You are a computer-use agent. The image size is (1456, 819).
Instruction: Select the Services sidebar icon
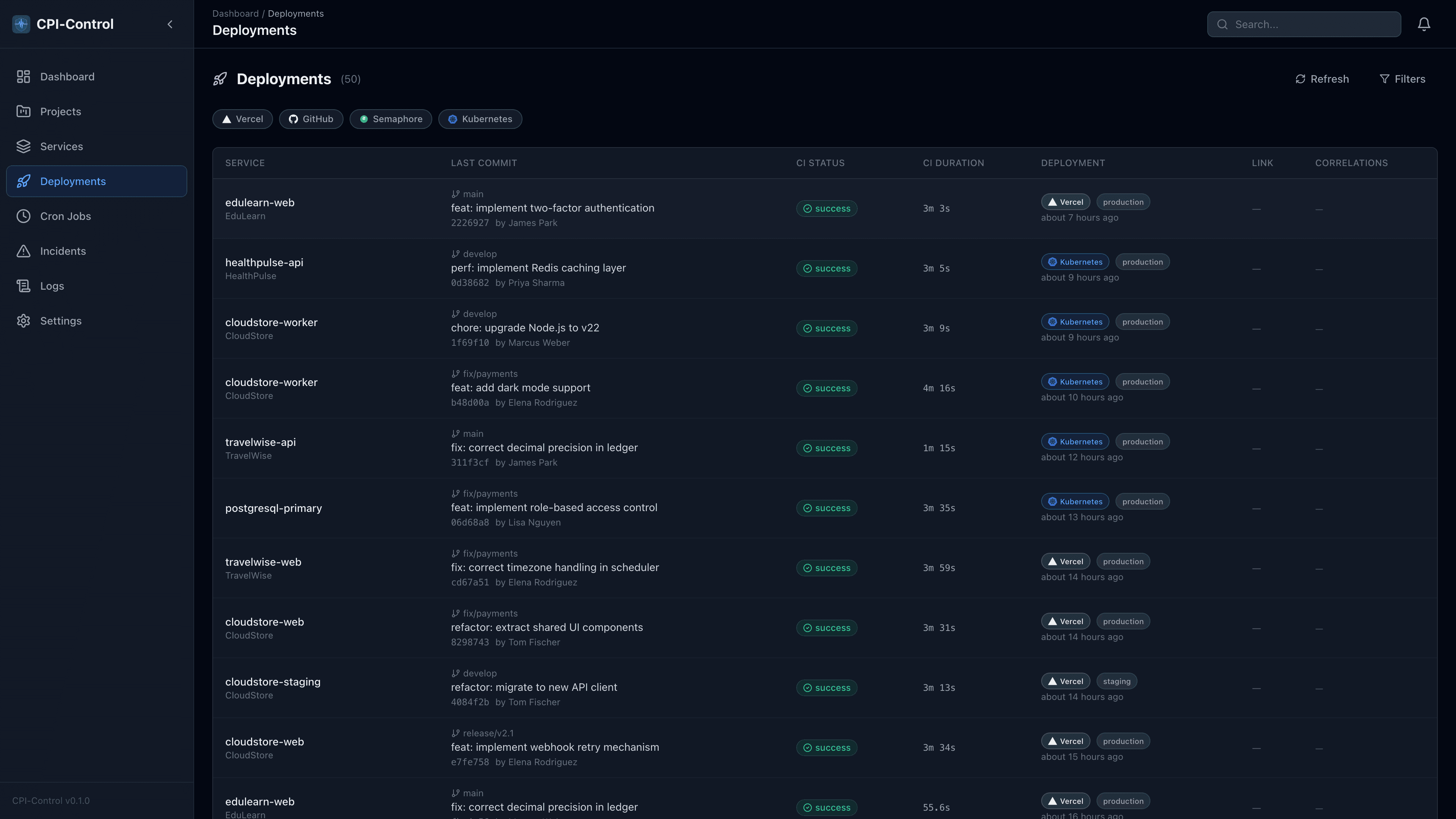[x=23, y=146]
